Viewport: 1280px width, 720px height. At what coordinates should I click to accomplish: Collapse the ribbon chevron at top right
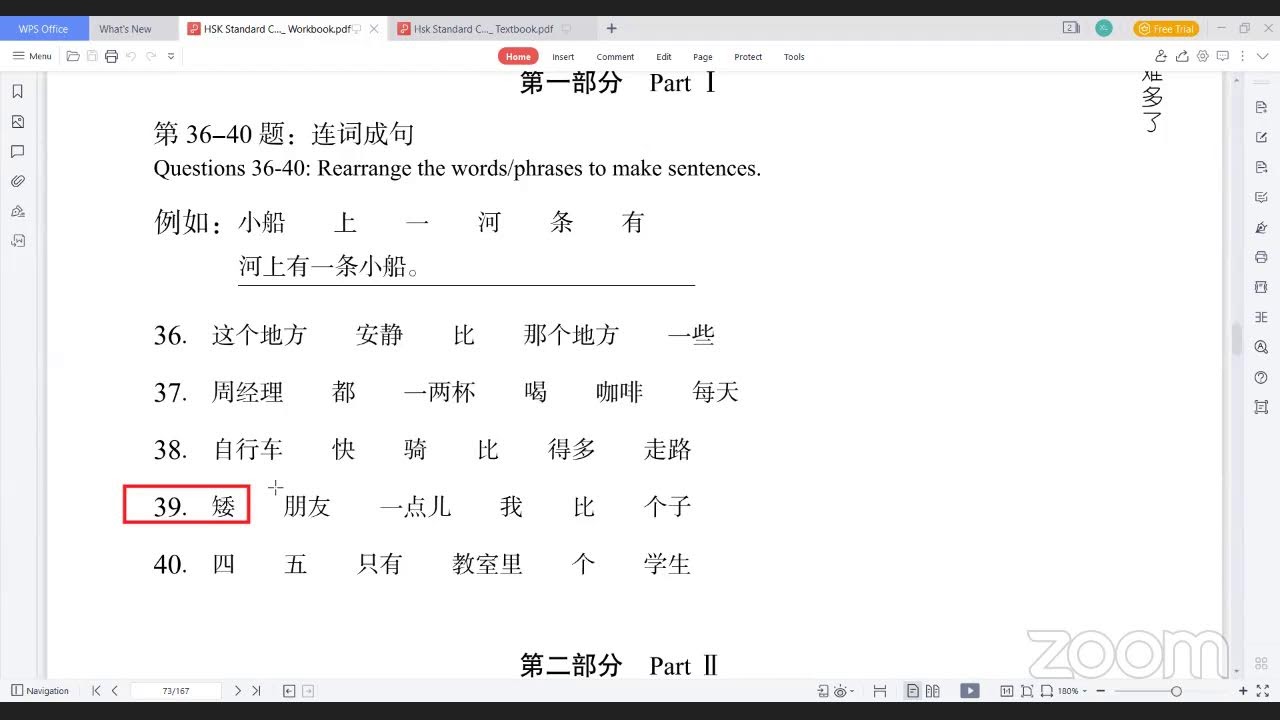1263,56
